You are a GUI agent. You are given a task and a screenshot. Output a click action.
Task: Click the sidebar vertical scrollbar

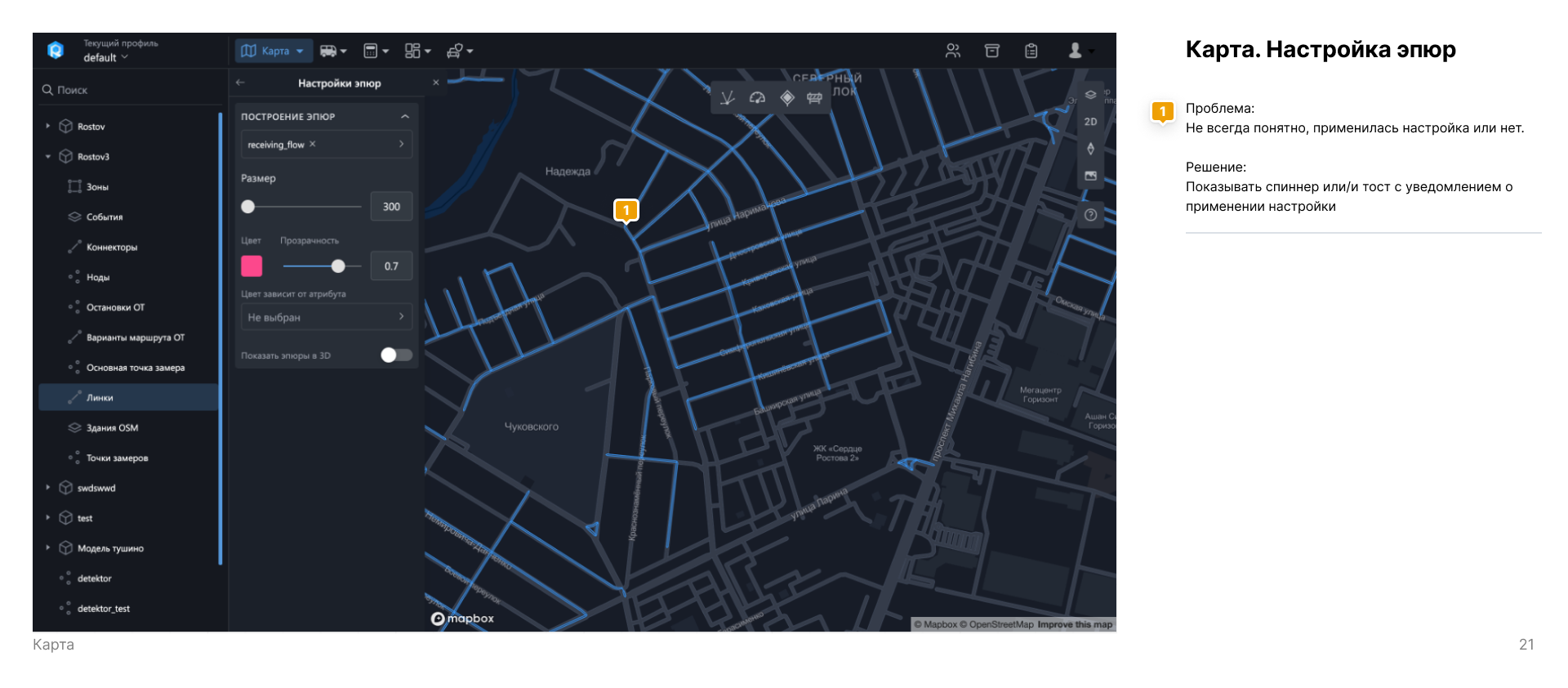[220, 338]
